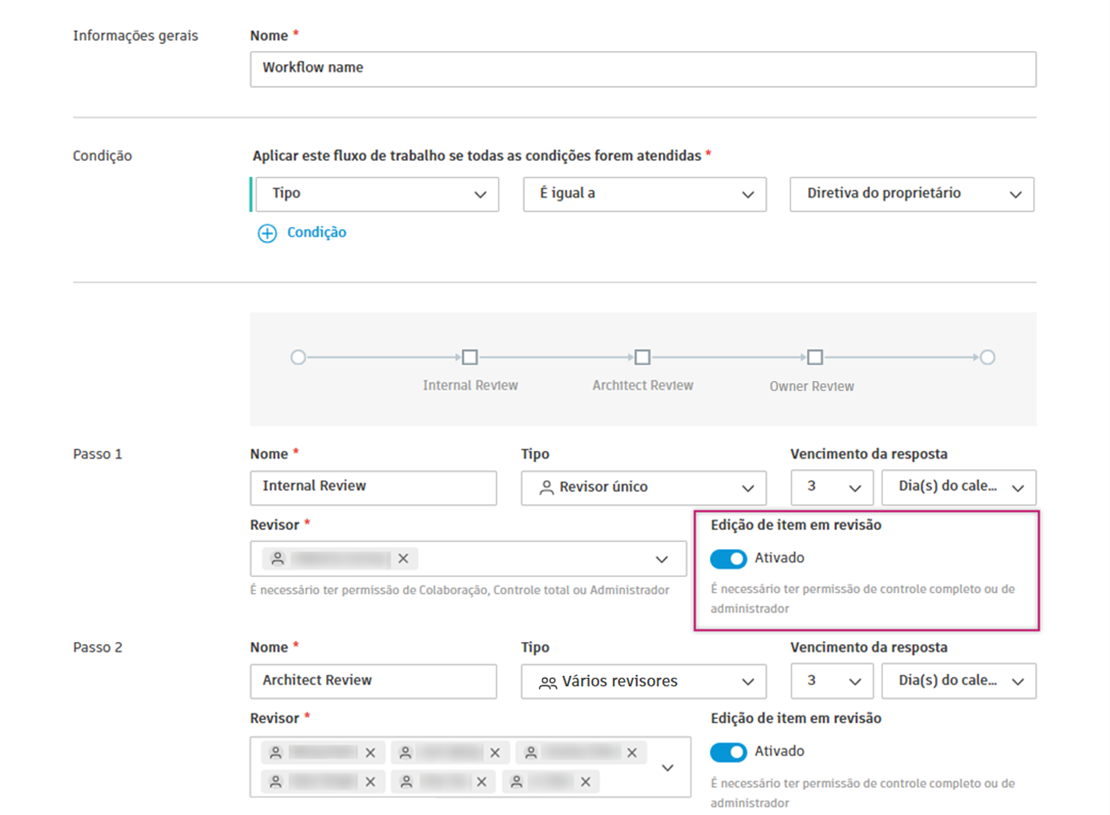The image size is (1110, 815).
Task: Disable item editing toggle in Passo 2
Action: 729,752
